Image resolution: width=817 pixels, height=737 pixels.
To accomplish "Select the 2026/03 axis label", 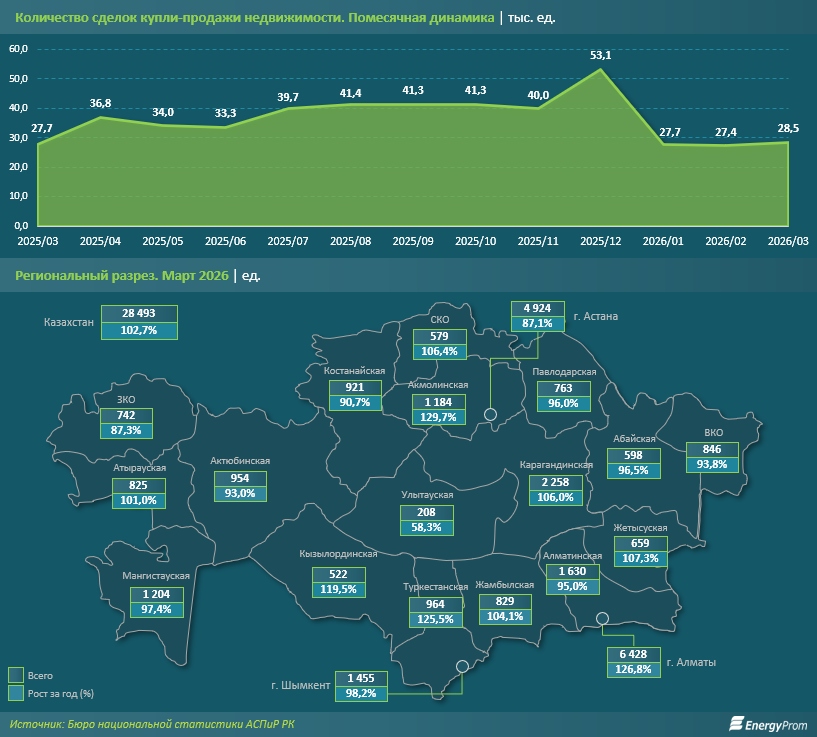I will (787, 241).
